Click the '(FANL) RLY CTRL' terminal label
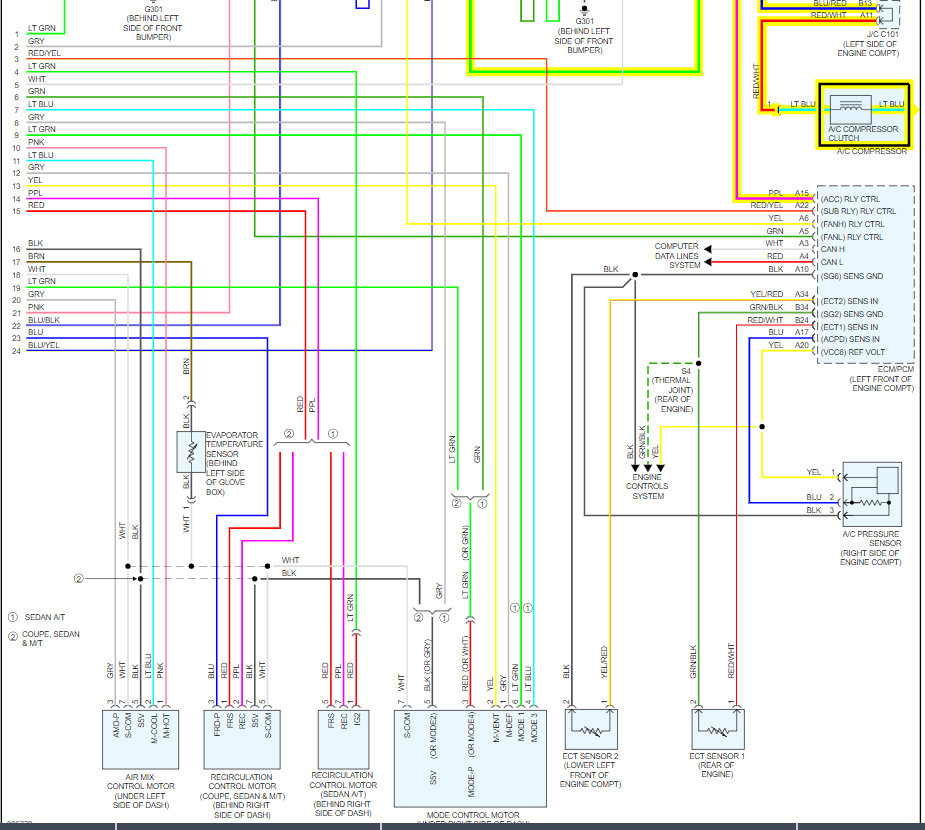Image resolution: width=925 pixels, height=830 pixels. pyautogui.click(x=851, y=237)
